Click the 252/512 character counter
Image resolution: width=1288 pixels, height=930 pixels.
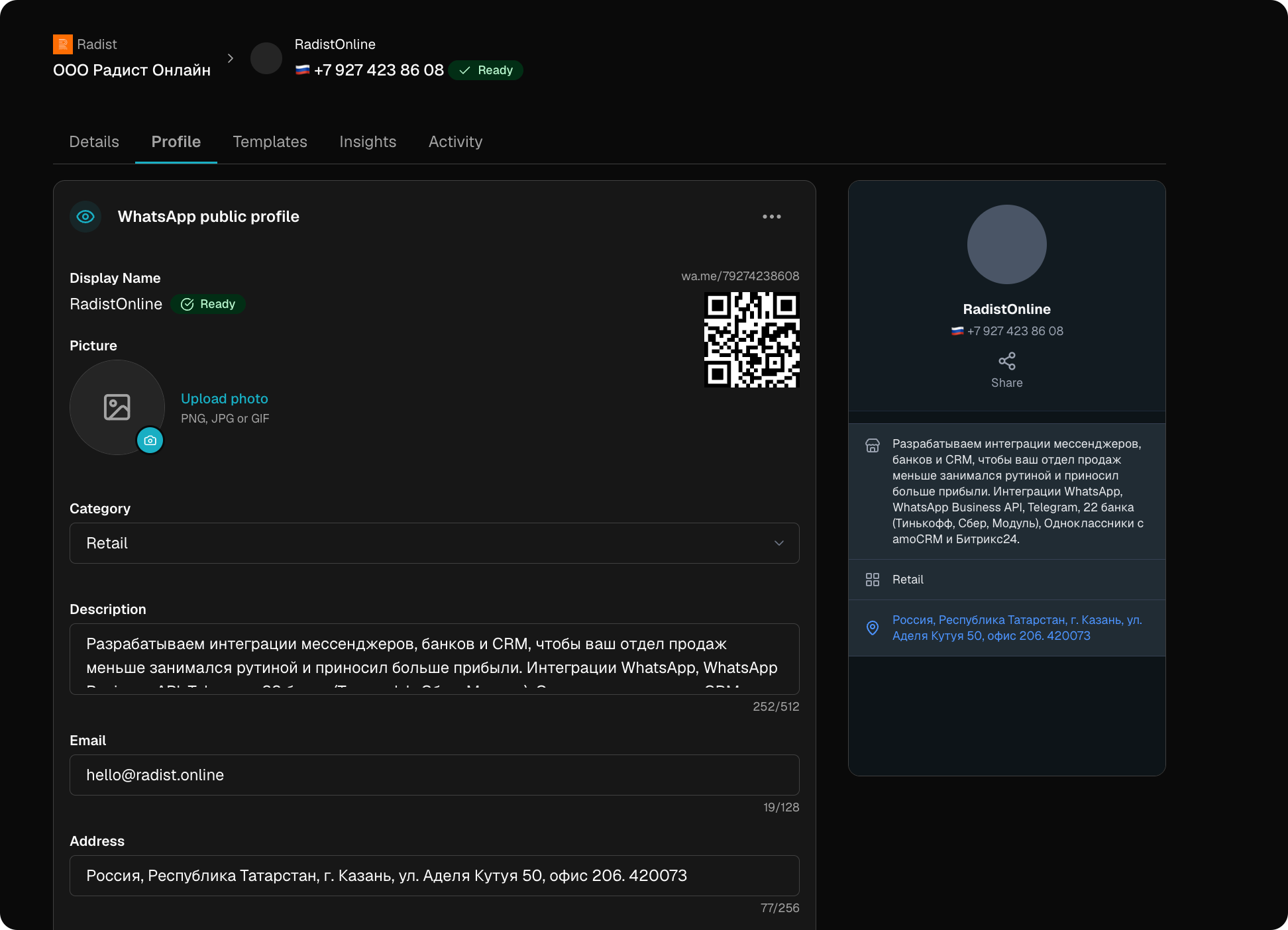coord(776,707)
